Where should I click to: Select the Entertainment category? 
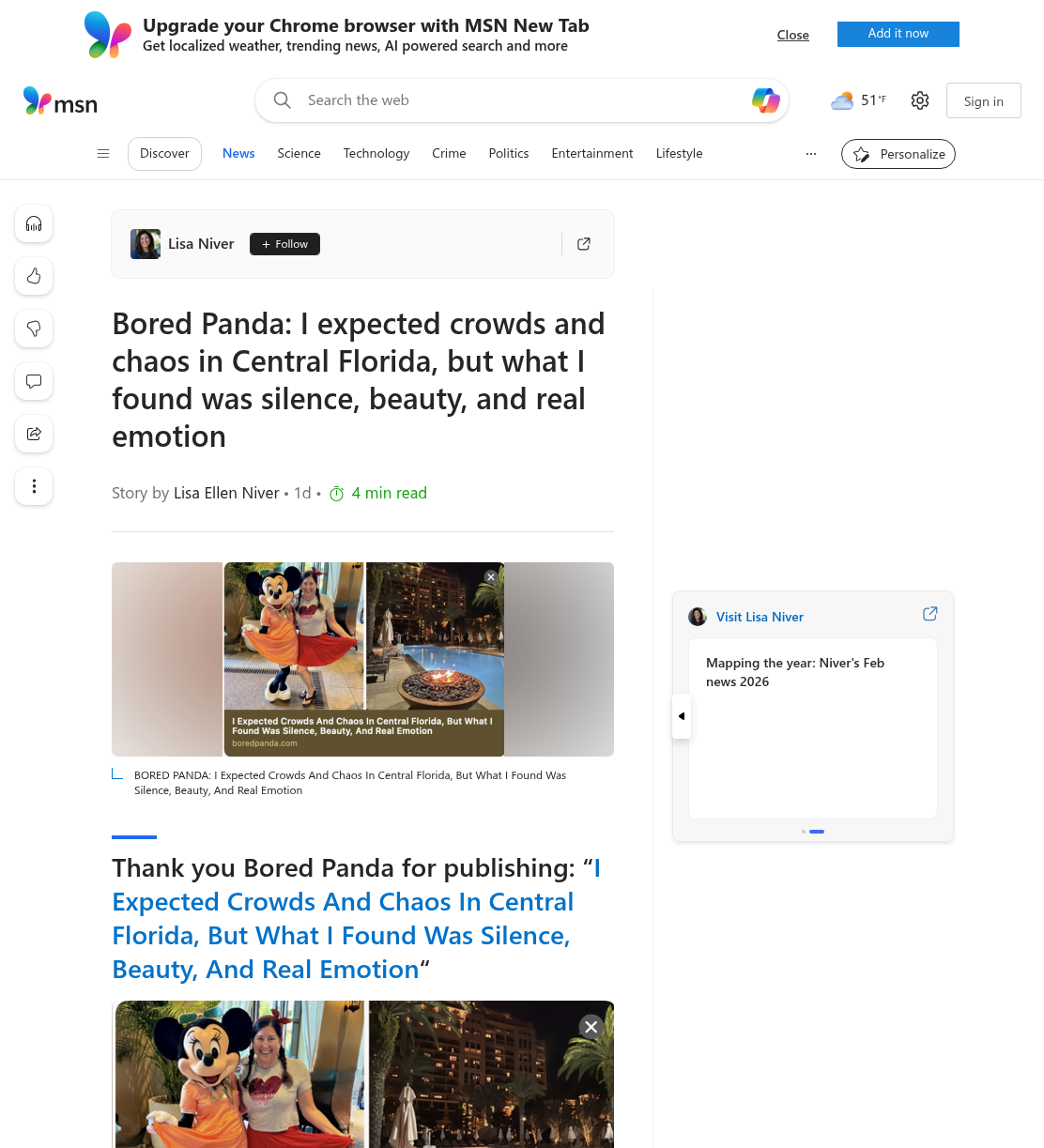click(x=592, y=154)
